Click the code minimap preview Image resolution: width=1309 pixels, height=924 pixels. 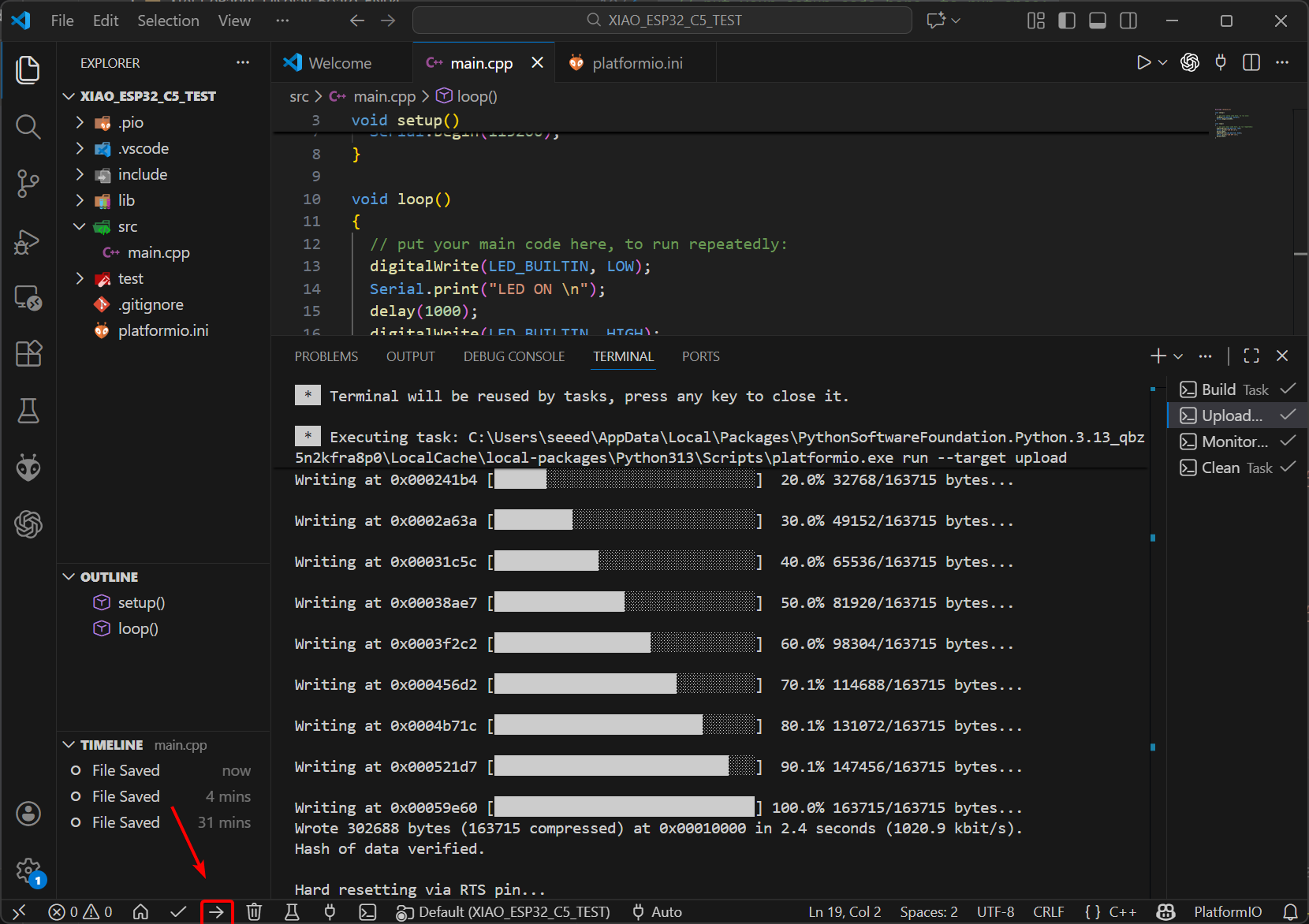tap(1233, 123)
